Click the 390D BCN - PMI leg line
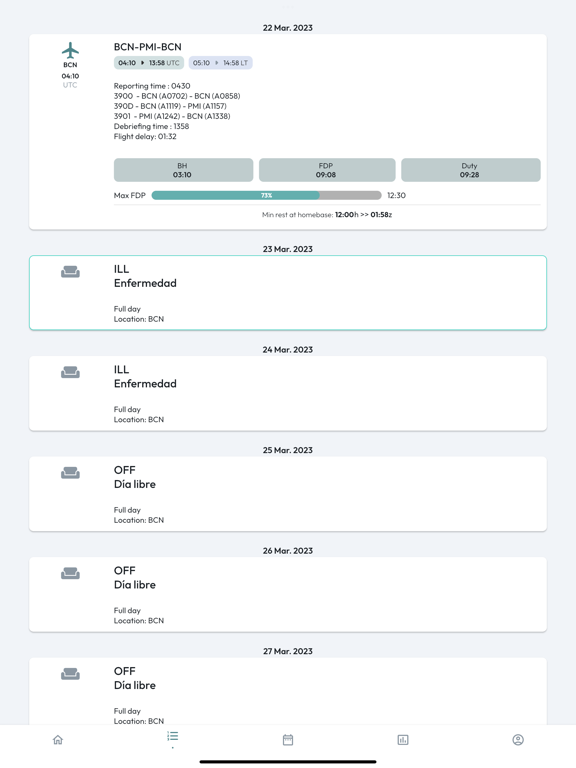Image resolution: width=576 pixels, height=768 pixels. coord(170,106)
